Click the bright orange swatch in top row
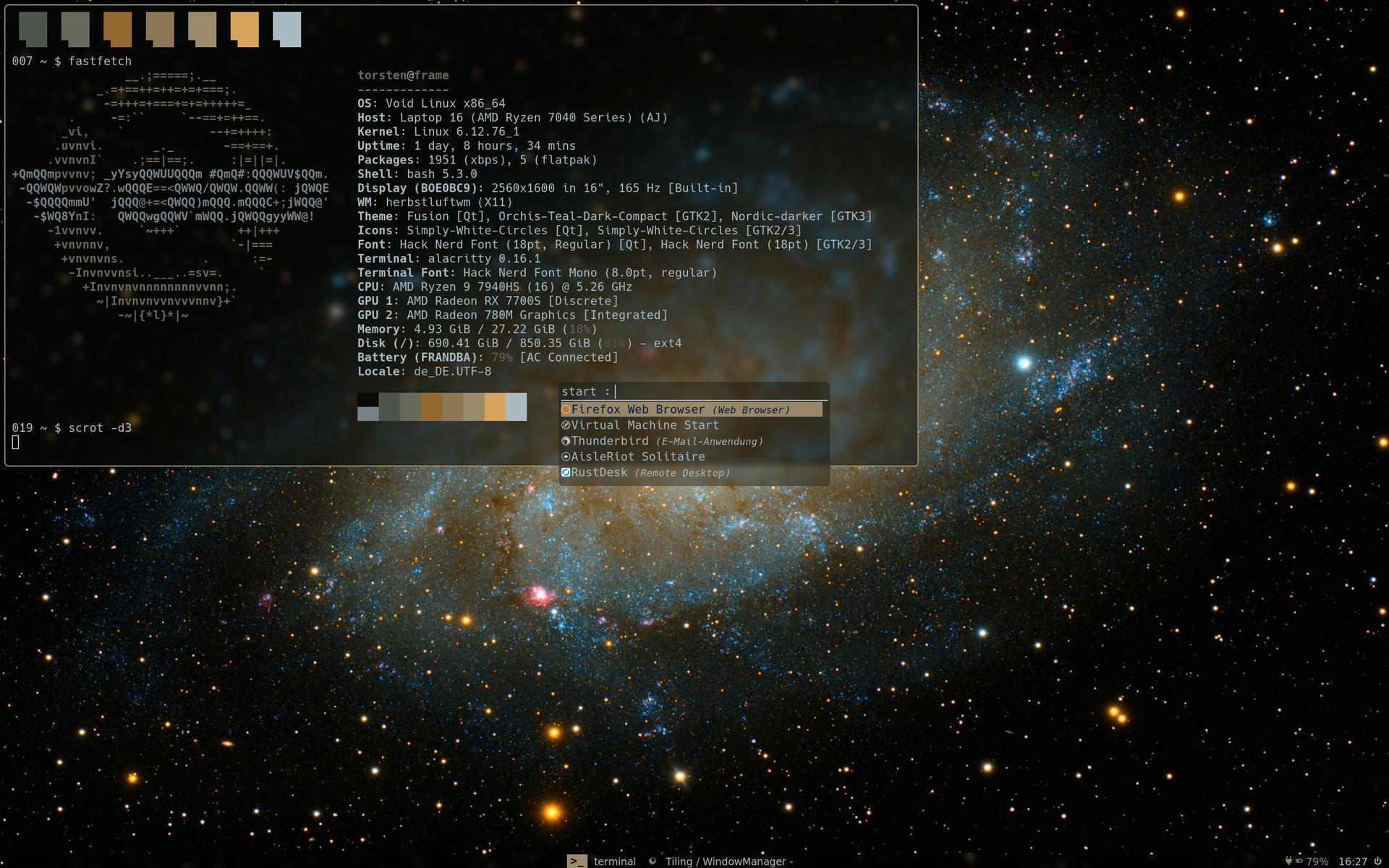Viewport: 1389px width, 868px height. coord(245,30)
